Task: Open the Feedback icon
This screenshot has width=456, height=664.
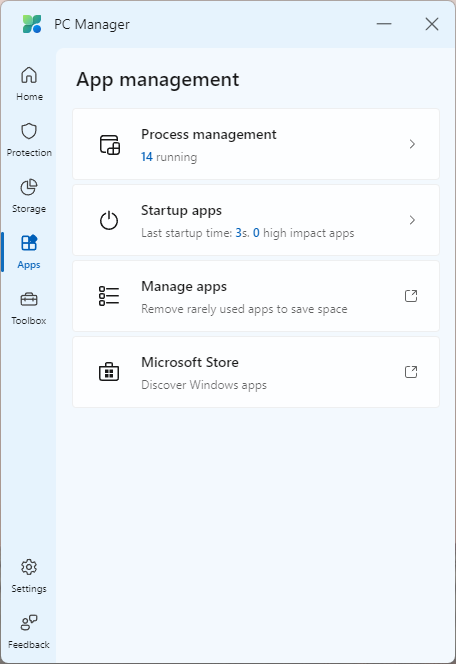Action: [x=29, y=622]
